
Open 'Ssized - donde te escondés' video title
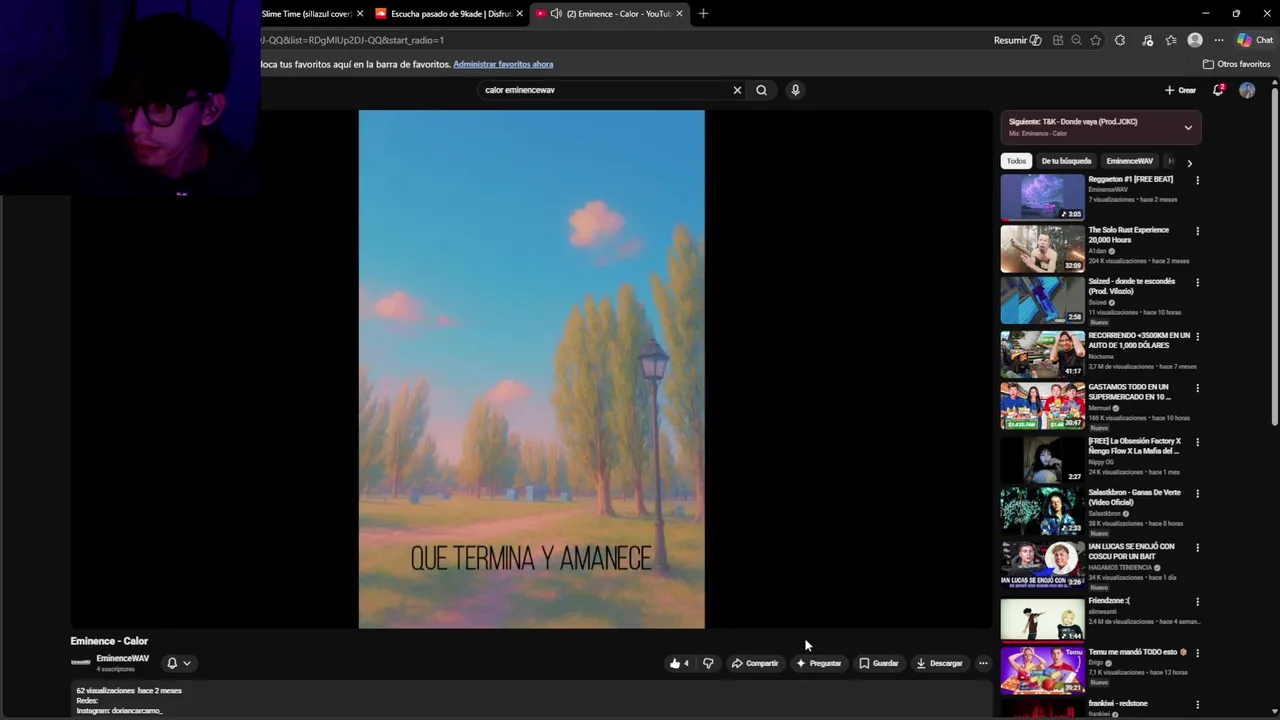(x=1131, y=286)
